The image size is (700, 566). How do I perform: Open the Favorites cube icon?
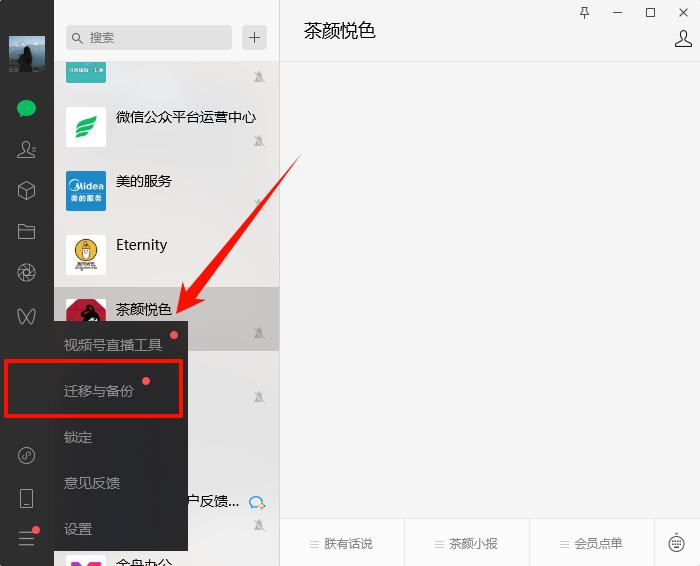point(27,191)
